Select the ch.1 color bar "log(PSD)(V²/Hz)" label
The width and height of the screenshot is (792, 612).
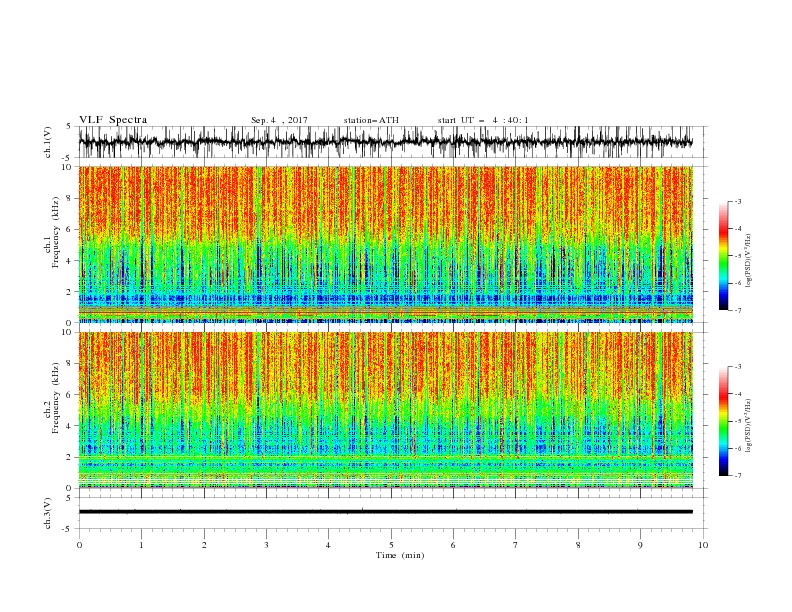pos(748,261)
